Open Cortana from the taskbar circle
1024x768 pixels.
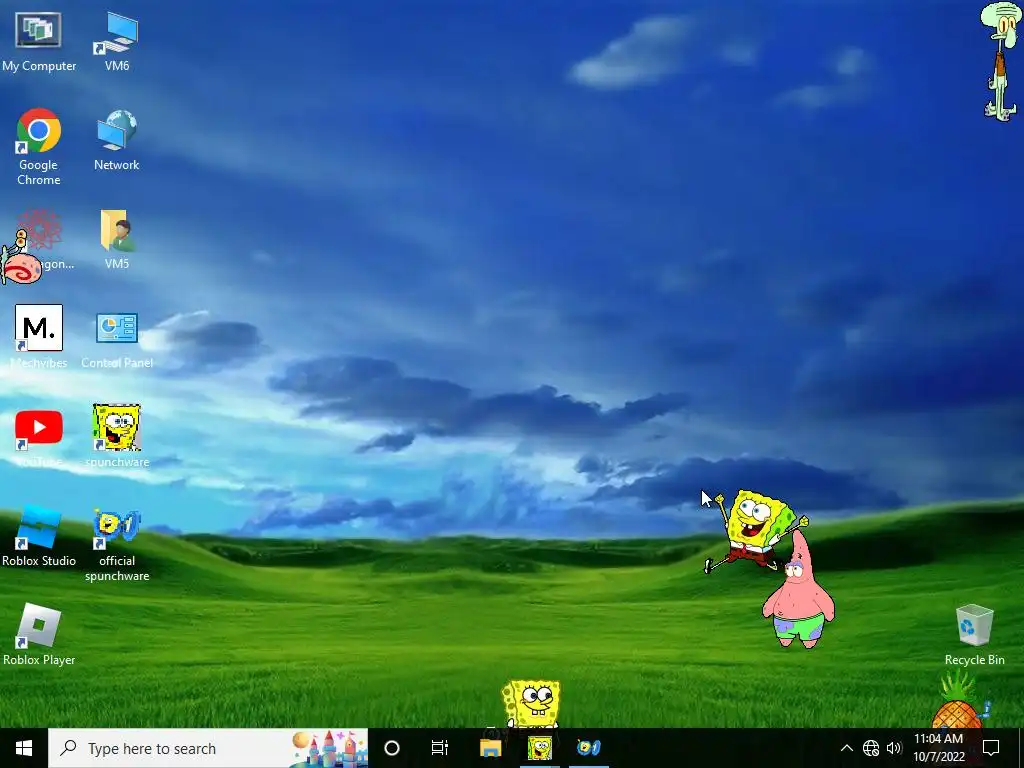tap(392, 748)
